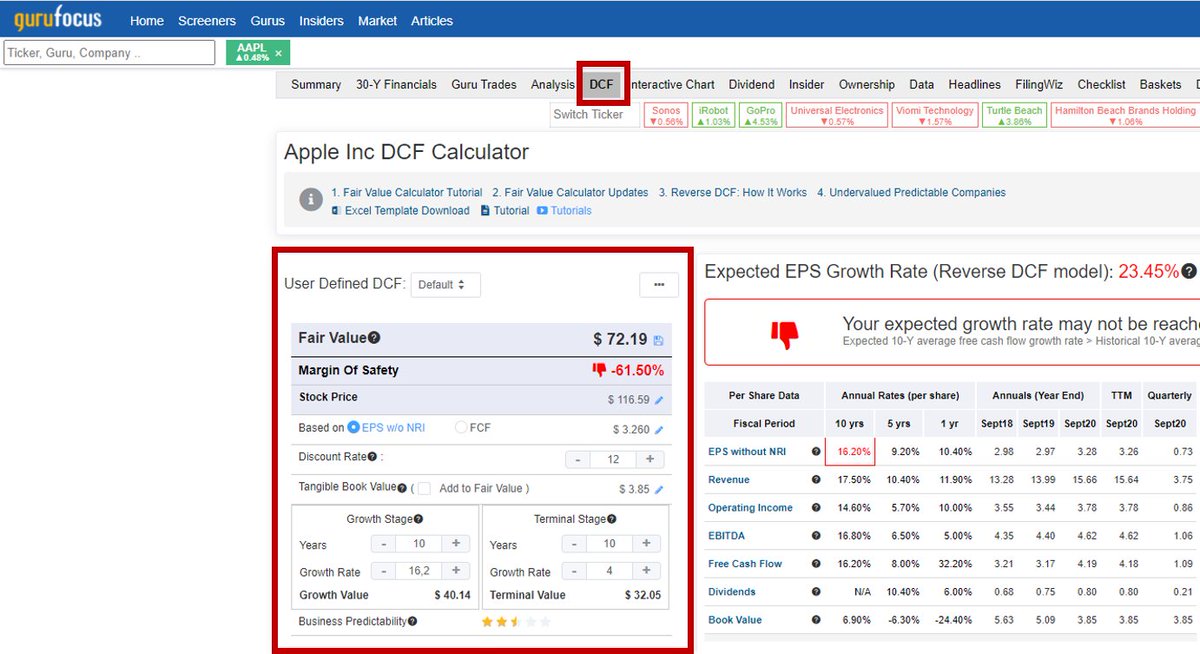Click the red thumbs-down warning icon

785,333
